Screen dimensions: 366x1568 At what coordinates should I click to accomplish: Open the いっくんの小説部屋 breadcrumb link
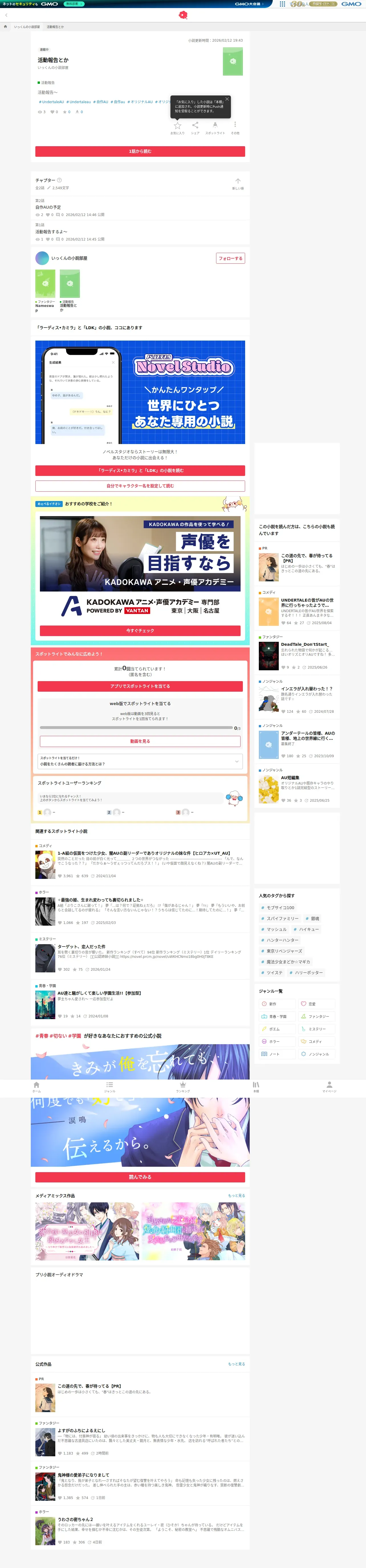(x=27, y=27)
